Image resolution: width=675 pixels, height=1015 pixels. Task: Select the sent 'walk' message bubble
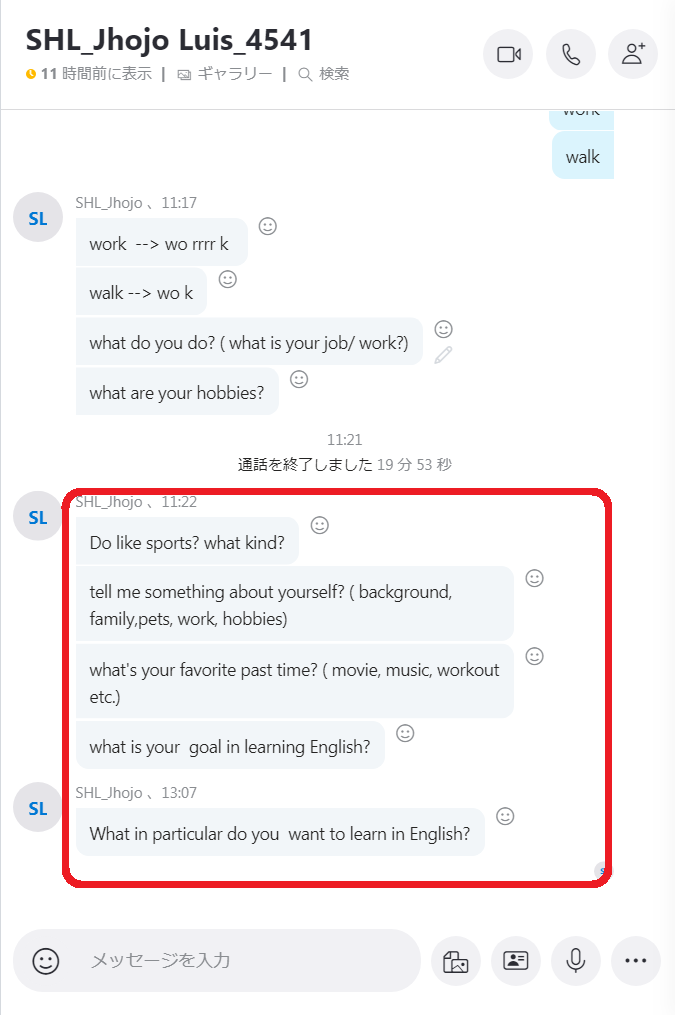[582, 156]
